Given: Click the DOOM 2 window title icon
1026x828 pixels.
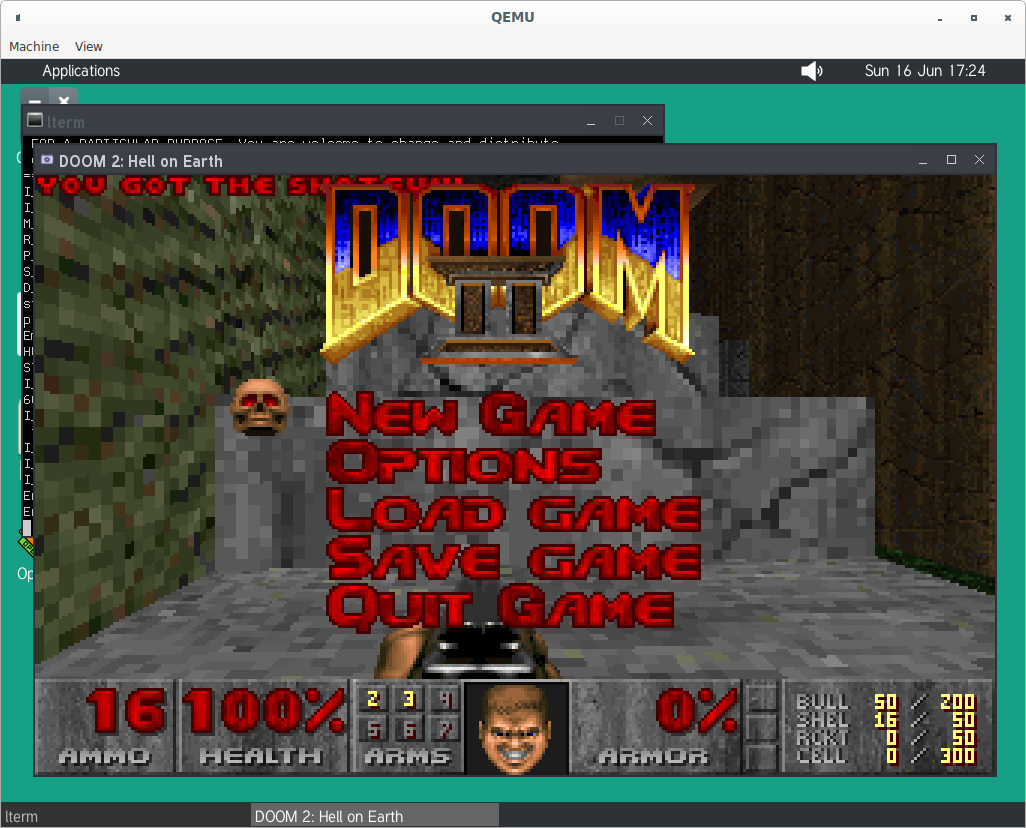Looking at the screenshot, I should (x=46, y=160).
